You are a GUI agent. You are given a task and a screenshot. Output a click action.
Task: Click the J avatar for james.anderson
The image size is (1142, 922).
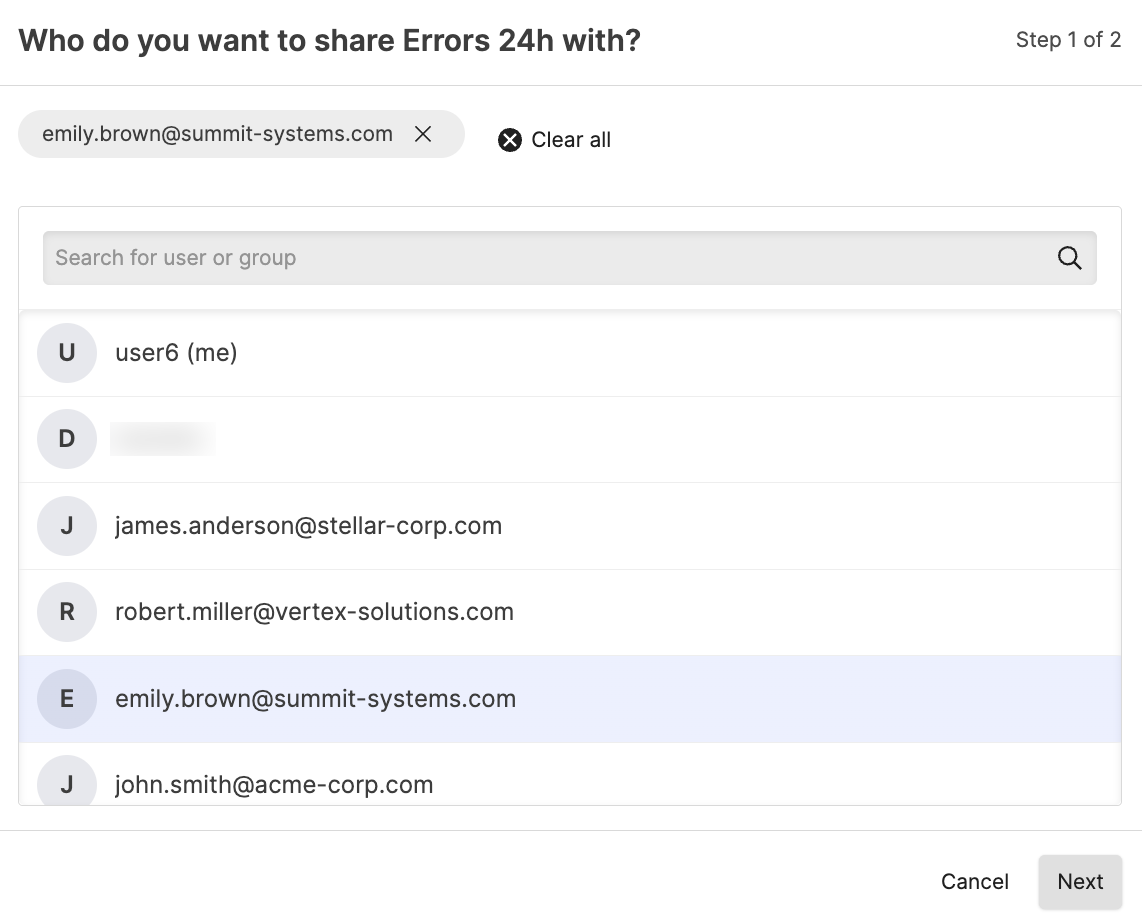click(x=67, y=526)
